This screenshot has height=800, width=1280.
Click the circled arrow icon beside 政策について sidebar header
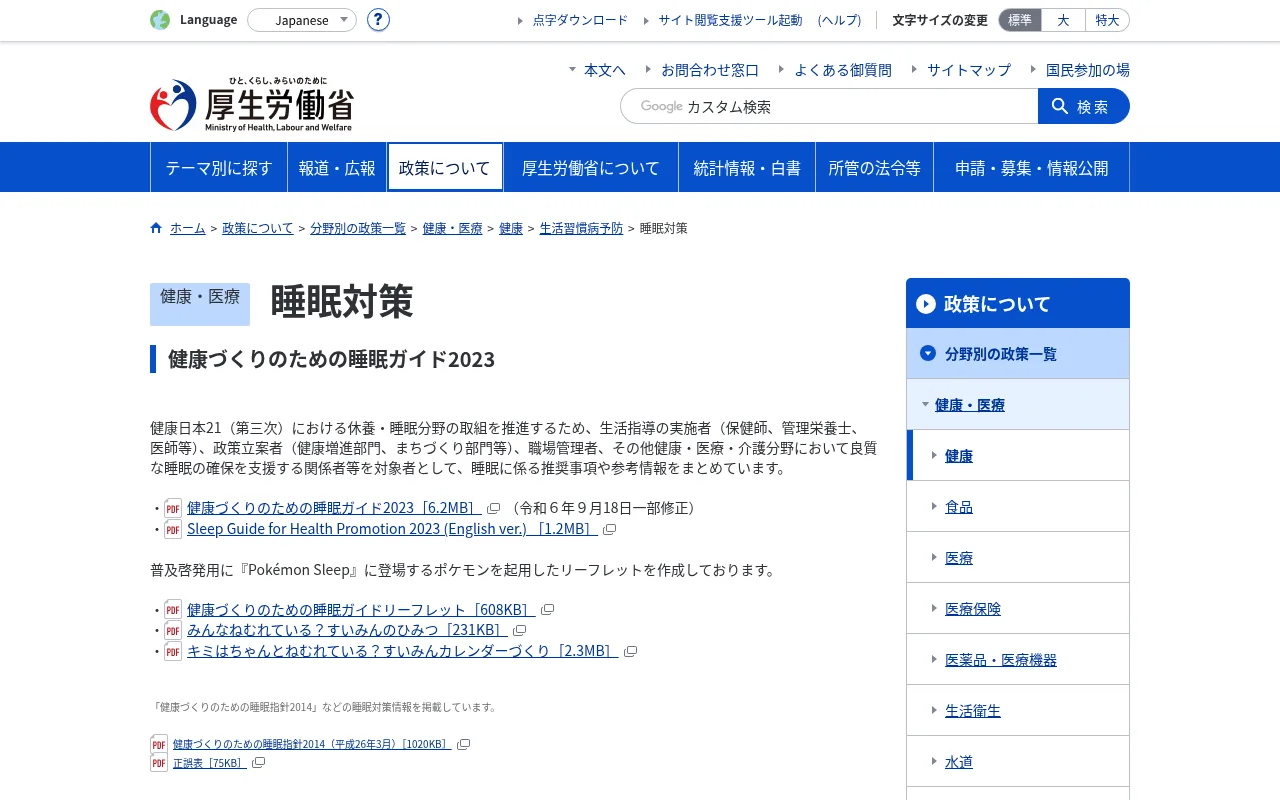(926, 304)
